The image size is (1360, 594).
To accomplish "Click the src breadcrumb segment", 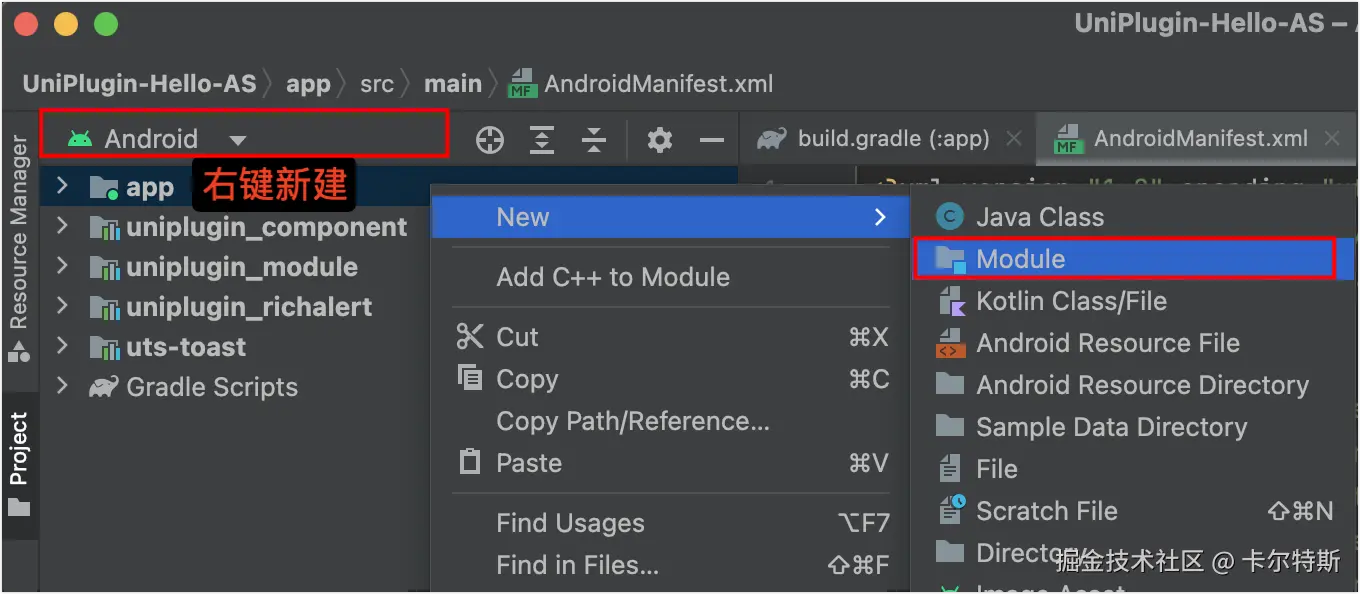I will pyautogui.click(x=377, y=84).
